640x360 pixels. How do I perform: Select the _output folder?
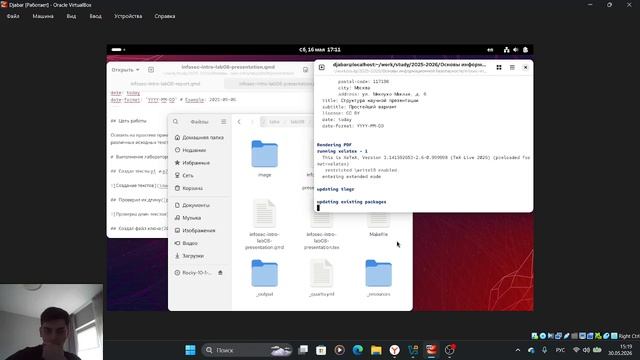(264, 278)
